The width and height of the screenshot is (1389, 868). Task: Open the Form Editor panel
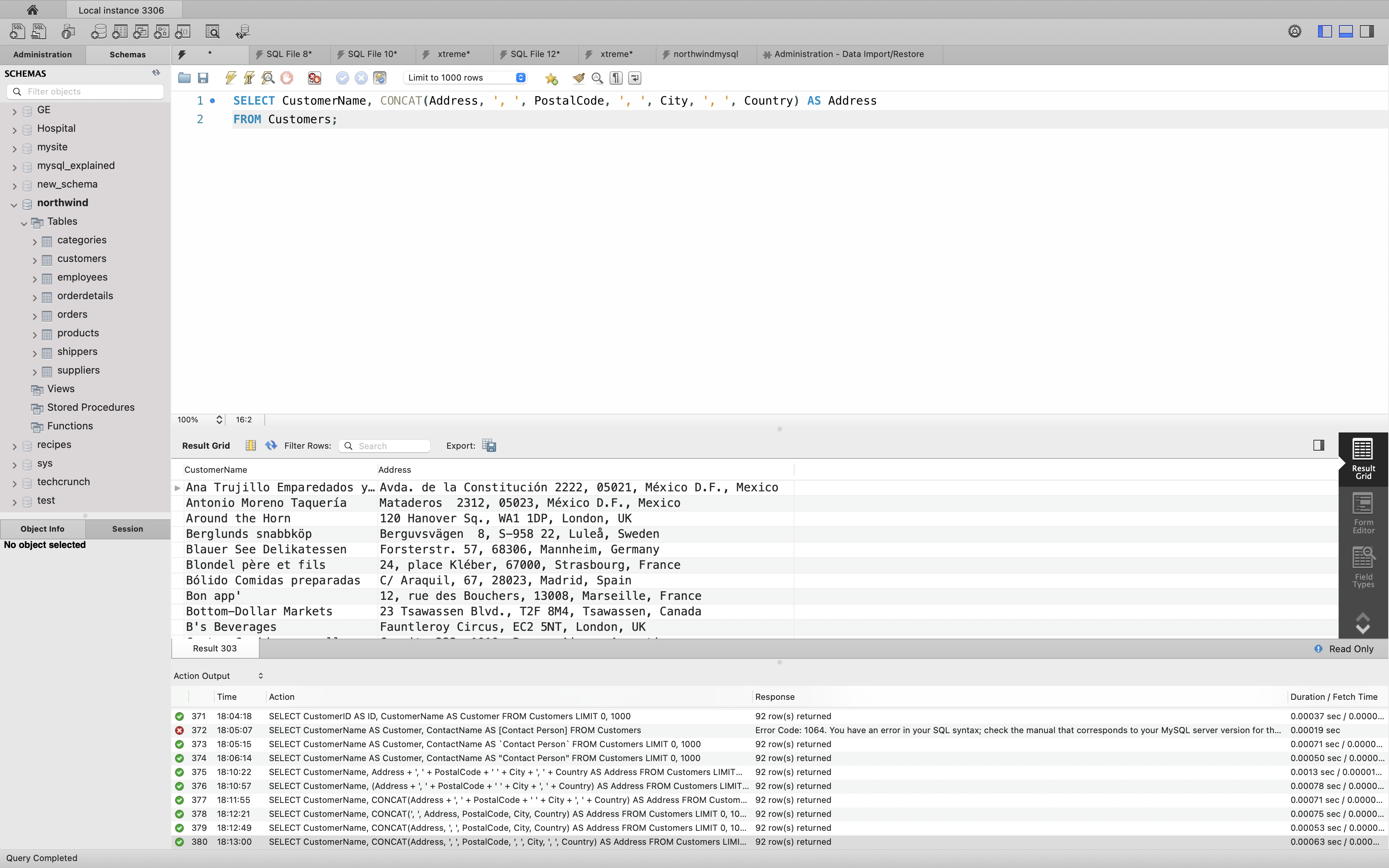click(x=1363, y=513)
